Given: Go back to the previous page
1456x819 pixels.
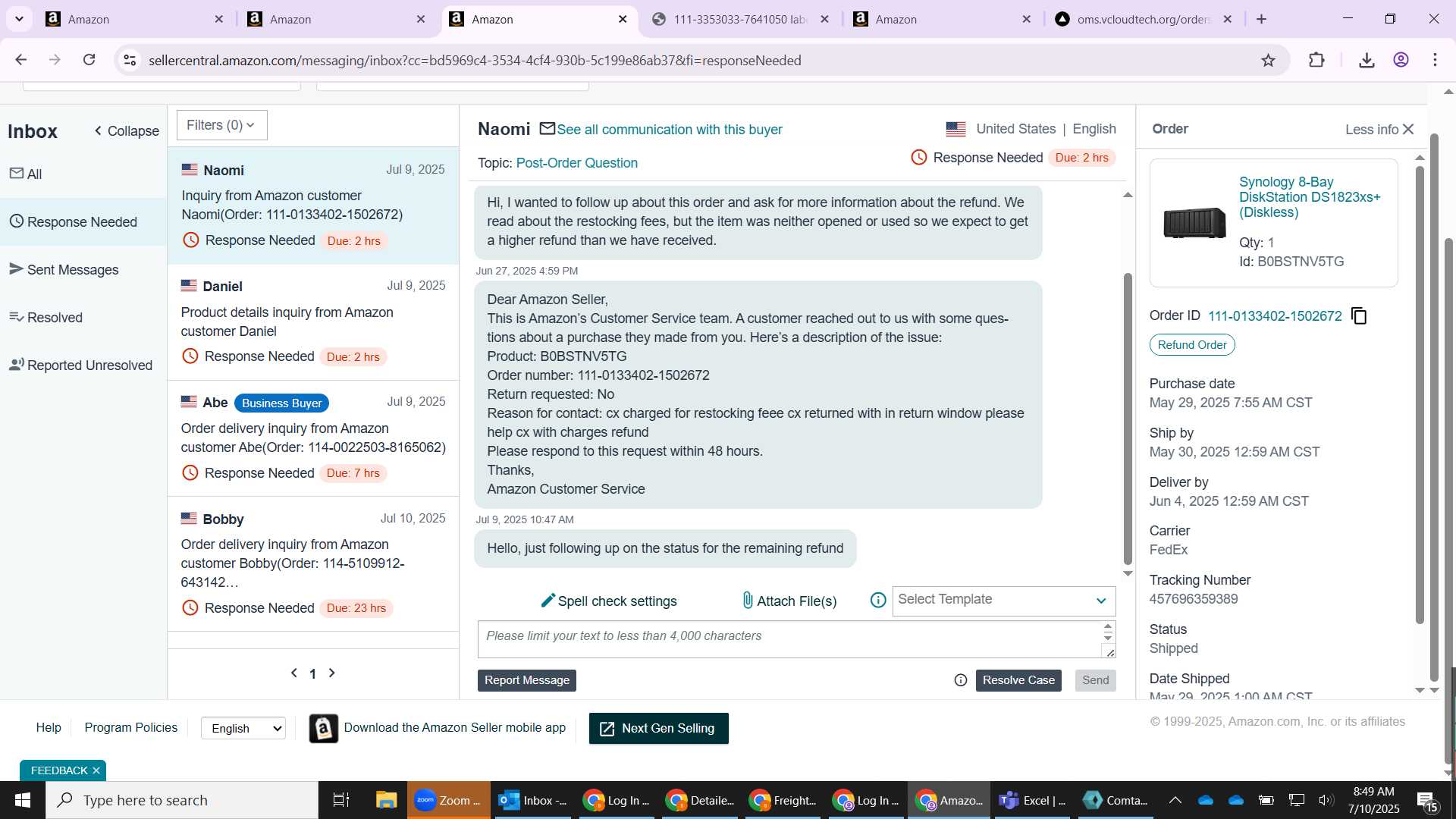Looking at the screenshot, I should (x=21, y=60).
